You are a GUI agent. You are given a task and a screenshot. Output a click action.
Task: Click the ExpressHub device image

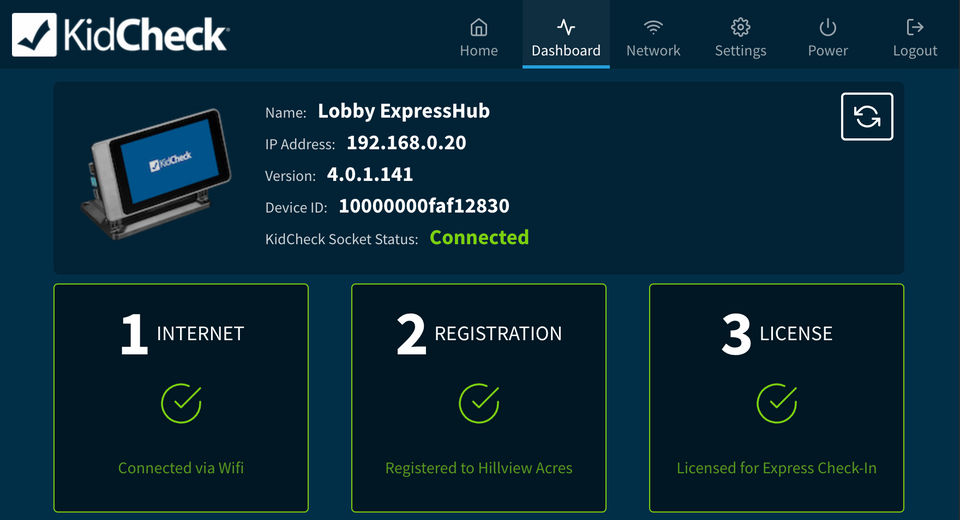(157, 173)
